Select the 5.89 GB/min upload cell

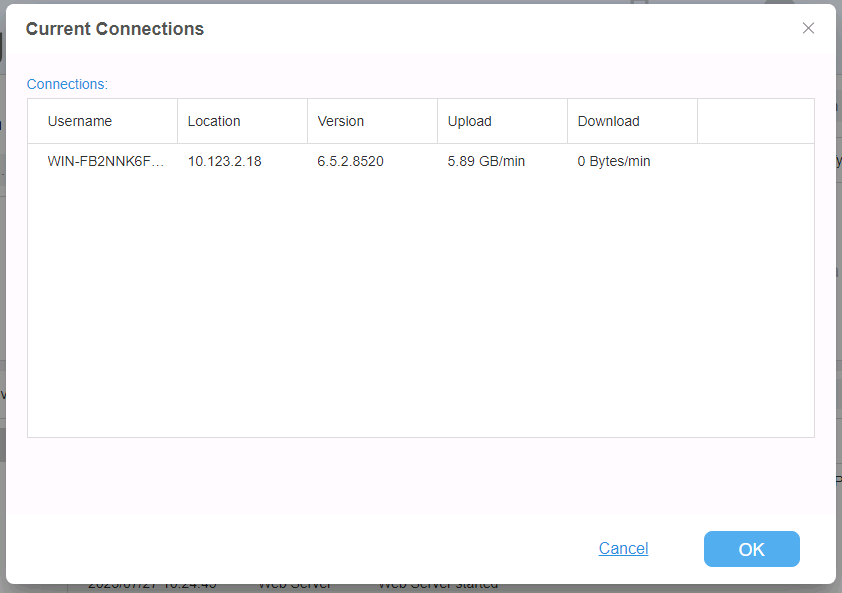[x=486, y=161]
